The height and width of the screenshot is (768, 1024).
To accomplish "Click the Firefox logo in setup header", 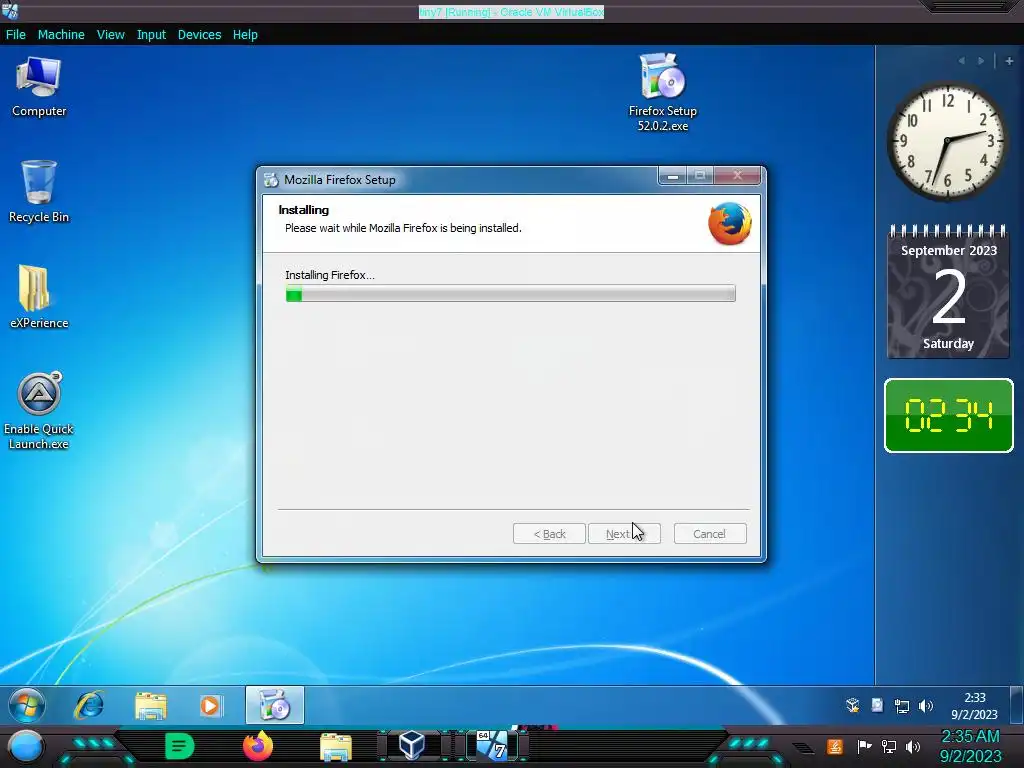I will coord(729,223).
